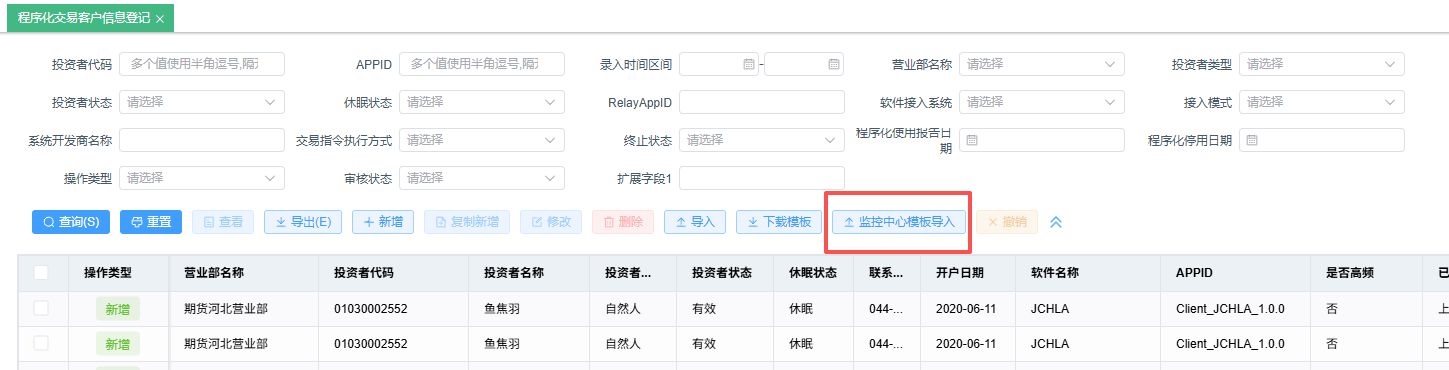The image size is (1449, 370).
Task: Click the 删除 delete button
Action: [623, 222]
